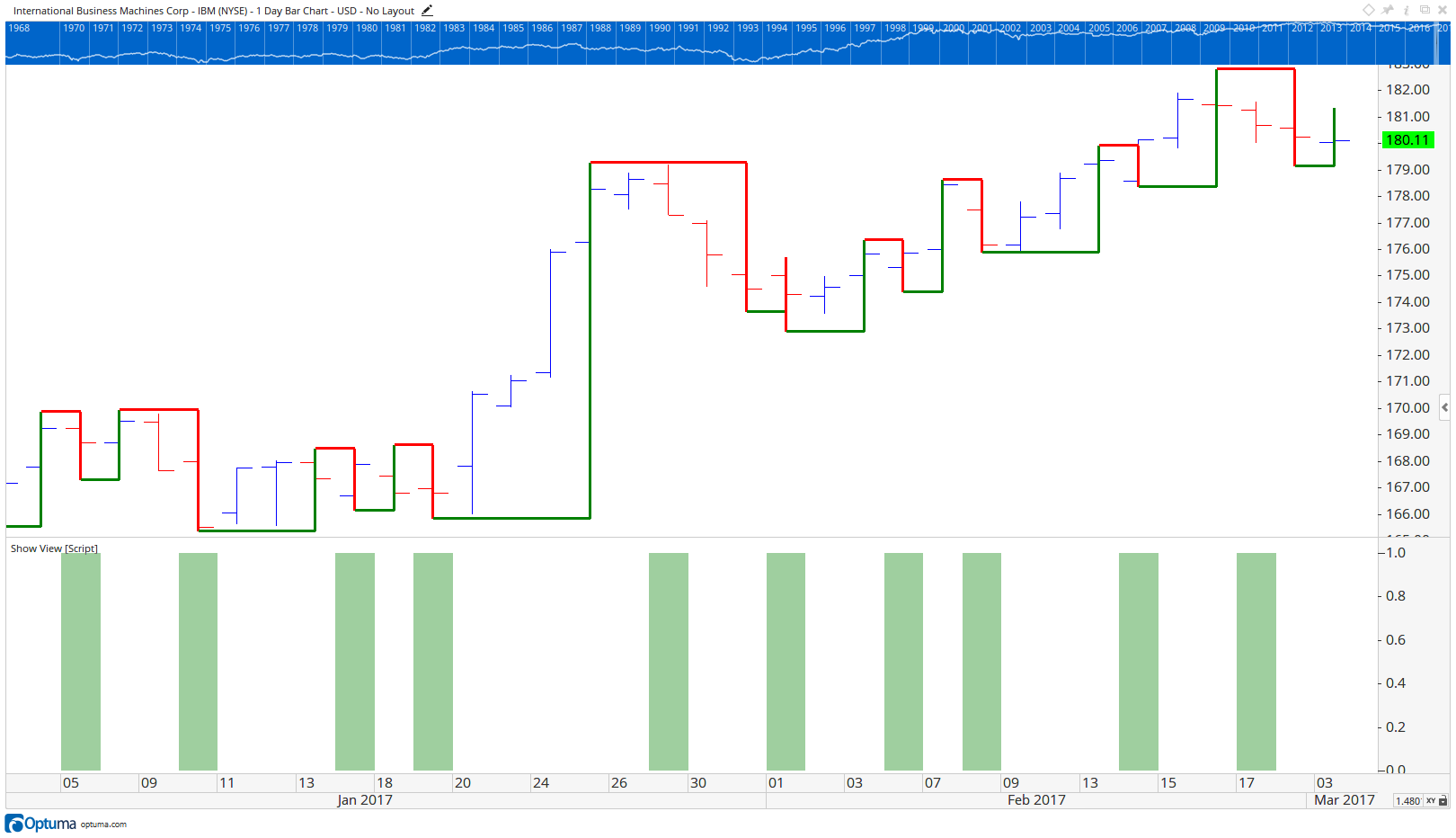Click the 1.0 value on script scale
Image resolution: width=1456 pixels, height=838 pixels.
[x=1396, y=552]
